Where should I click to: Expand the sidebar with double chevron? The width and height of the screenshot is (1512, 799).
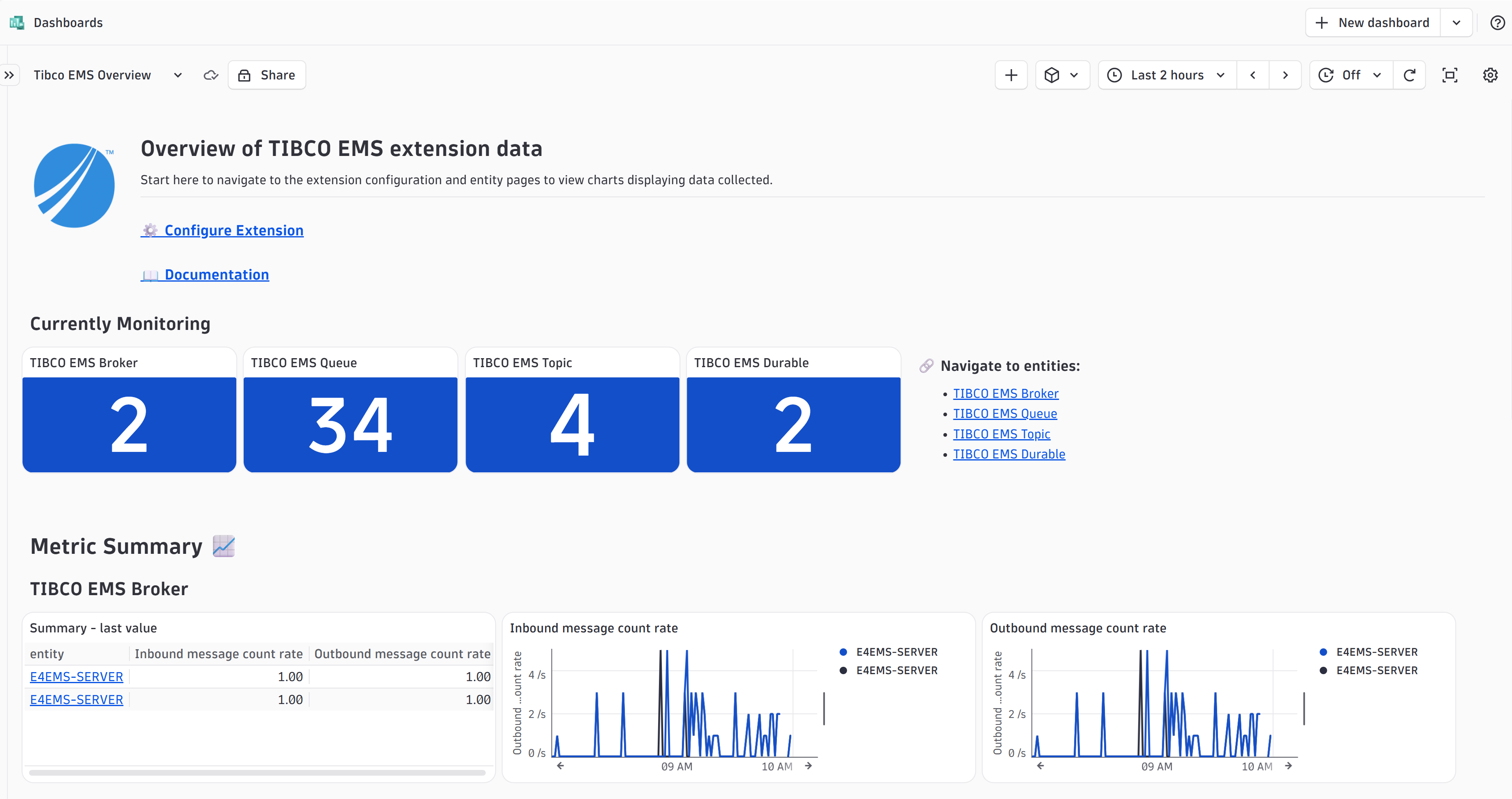pos(9,75)
